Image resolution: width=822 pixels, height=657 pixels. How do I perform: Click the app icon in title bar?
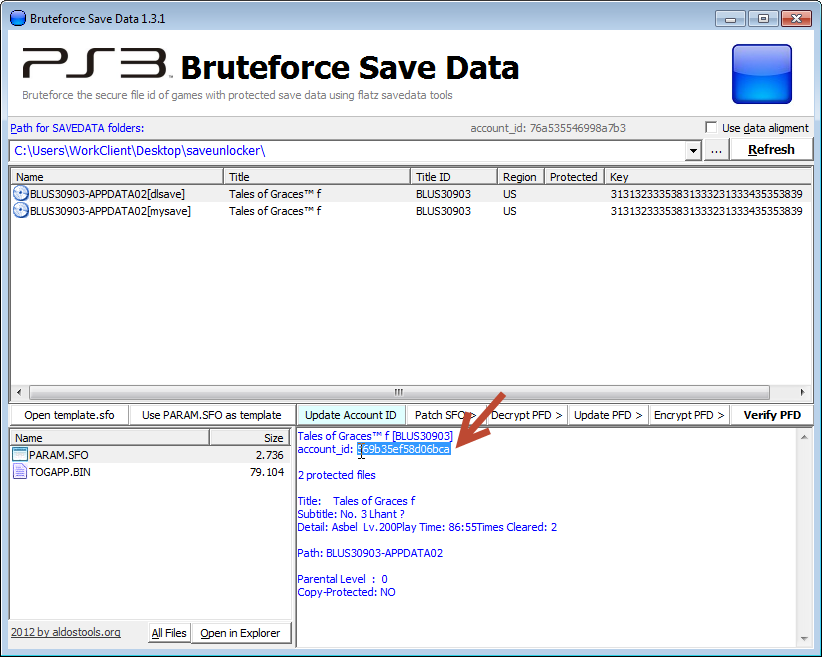point(17,18)
